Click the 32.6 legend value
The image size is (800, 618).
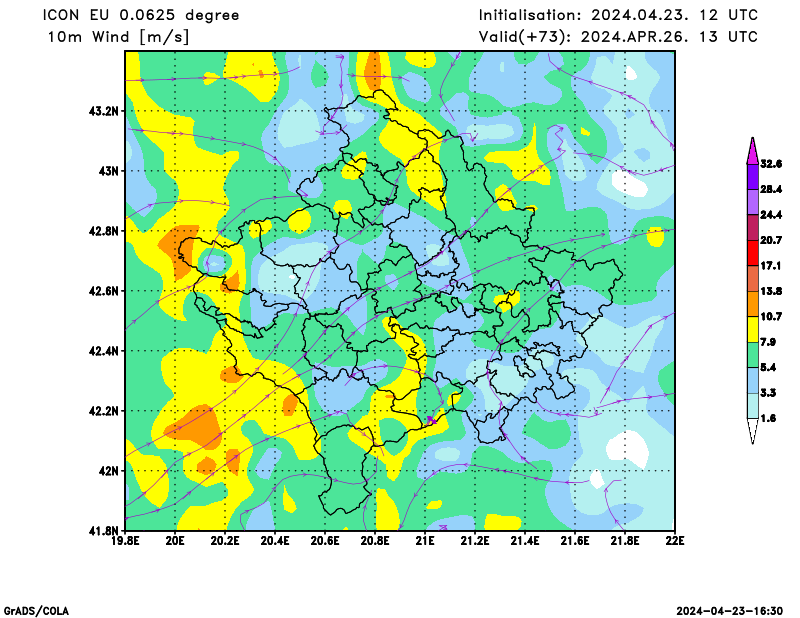(x=771, y=164)
